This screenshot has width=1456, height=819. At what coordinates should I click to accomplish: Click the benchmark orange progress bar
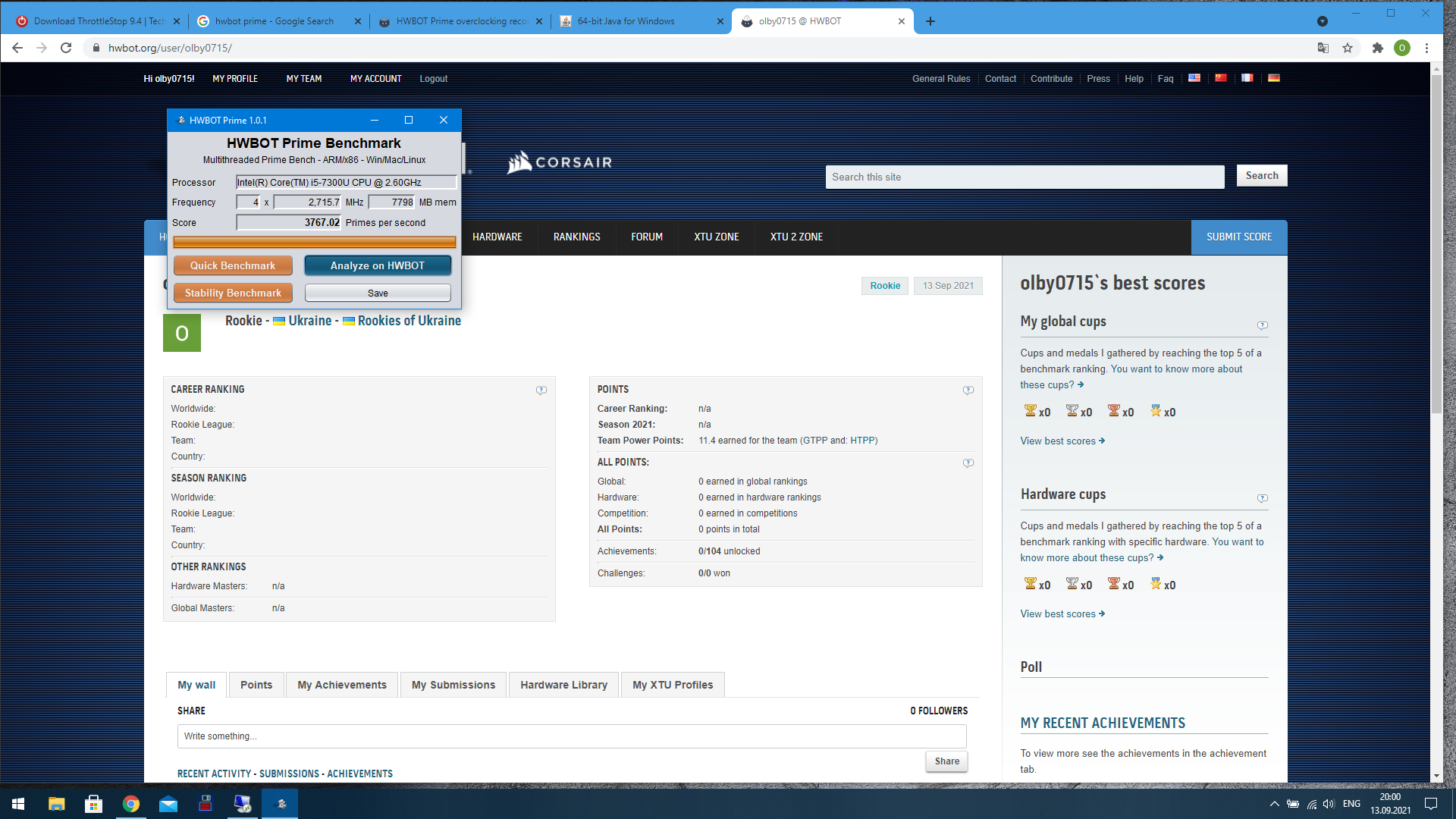pyautogui.click(x=315, y=243)
